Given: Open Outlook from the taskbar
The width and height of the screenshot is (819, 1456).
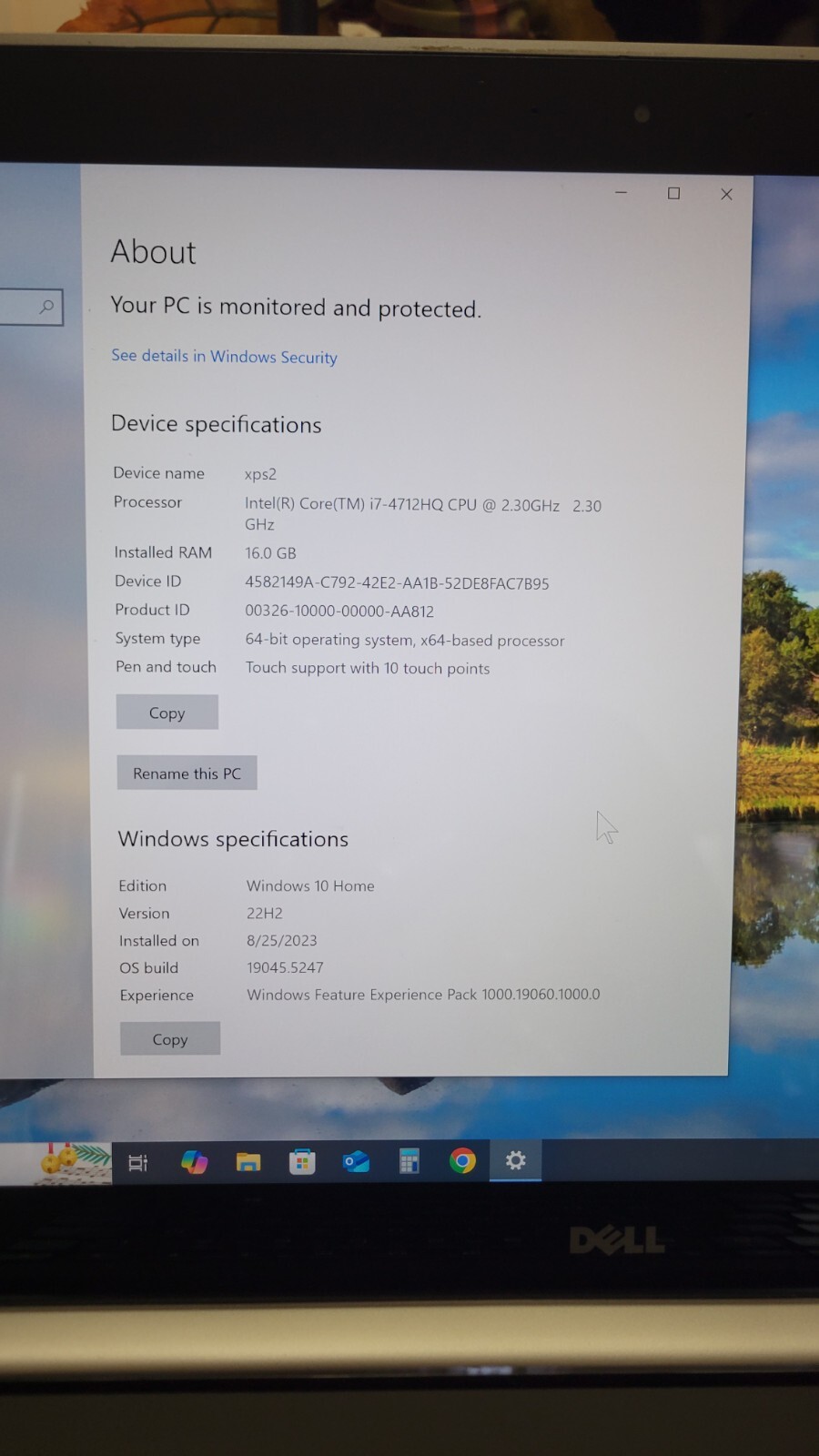Looking at the screenshot, I should [x=356, y=1161].
